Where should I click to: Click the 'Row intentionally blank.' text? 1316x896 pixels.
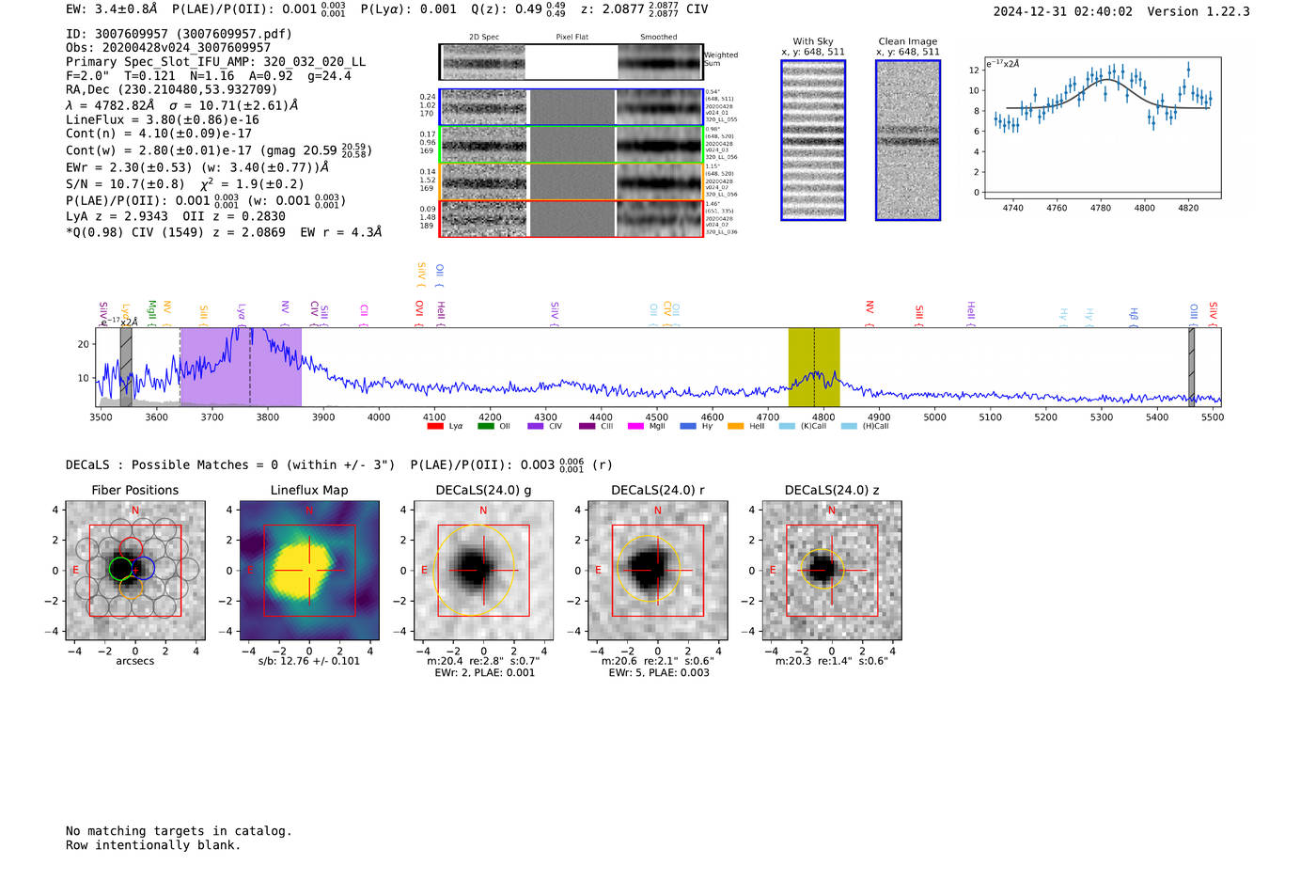(153, 845)
